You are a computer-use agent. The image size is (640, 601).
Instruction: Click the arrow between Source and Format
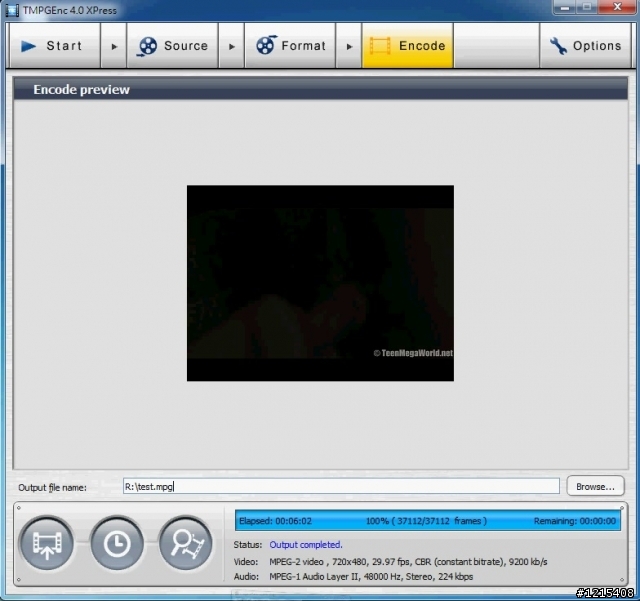pos(231,46)
